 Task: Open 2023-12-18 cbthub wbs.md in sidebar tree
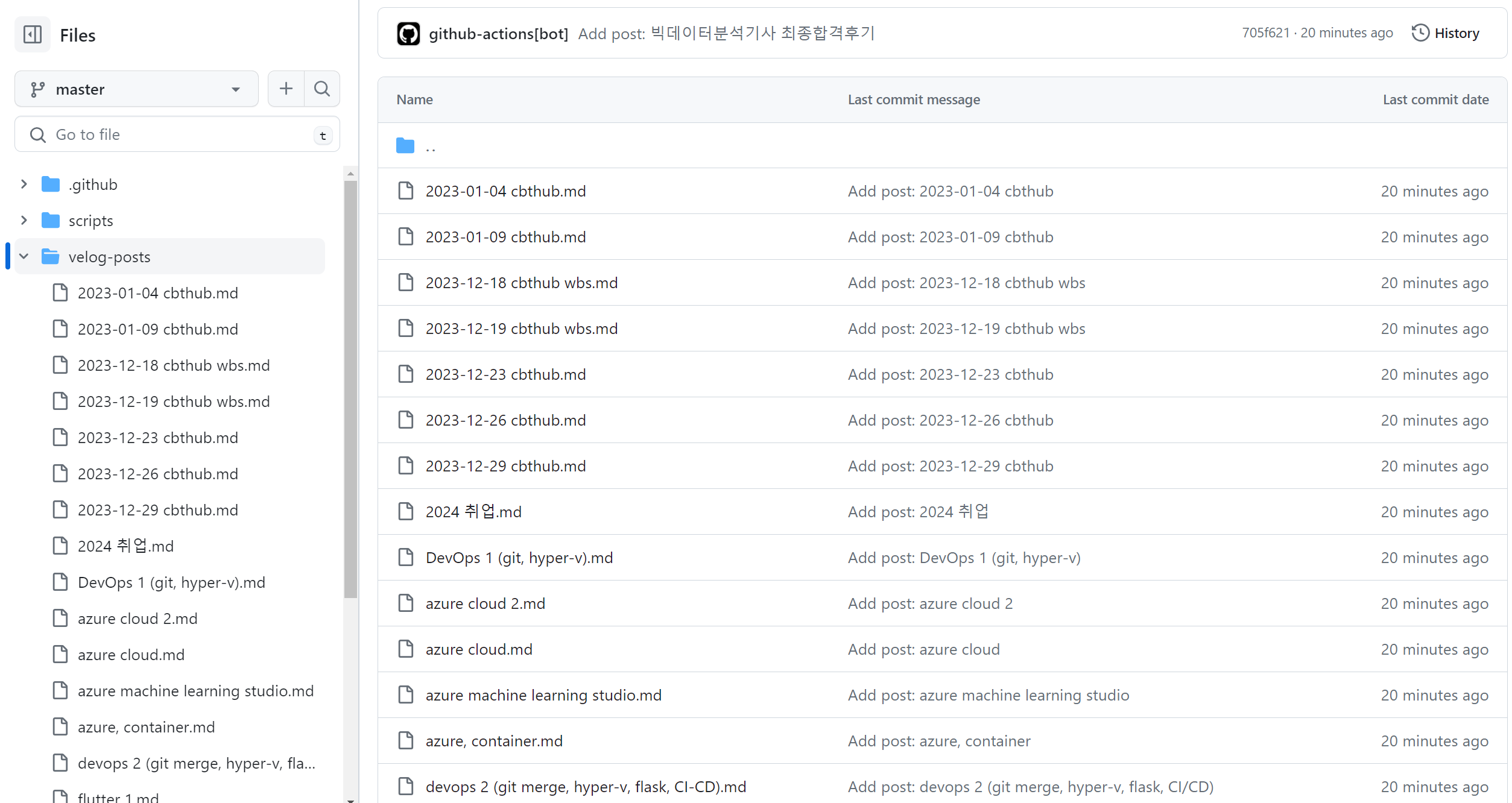tap(174, 365)
